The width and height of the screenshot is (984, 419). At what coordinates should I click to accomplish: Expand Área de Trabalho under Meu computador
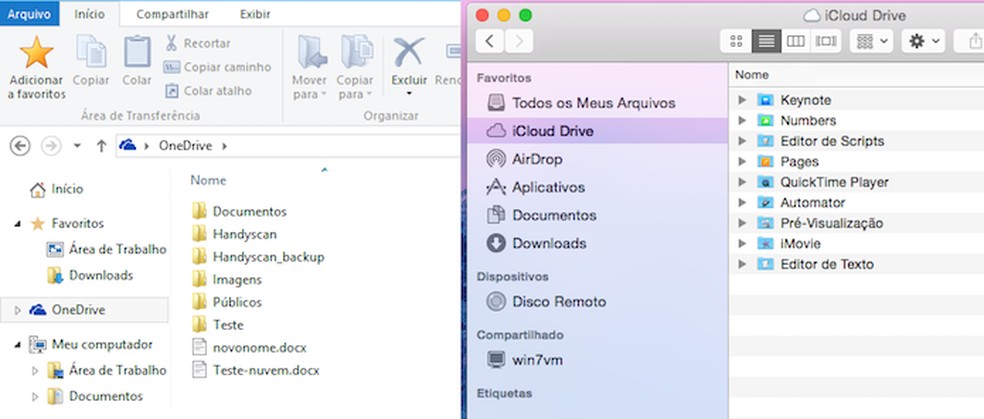[35, 371]
